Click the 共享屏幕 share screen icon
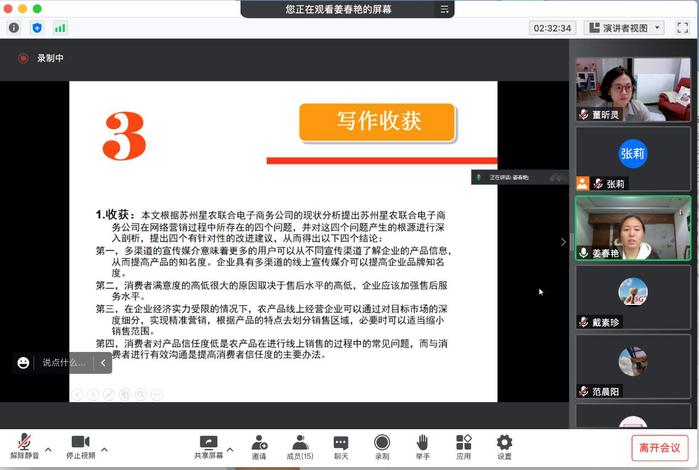This screenshot has width=699, height=470. pyautogui.click(x=209, y=444)
